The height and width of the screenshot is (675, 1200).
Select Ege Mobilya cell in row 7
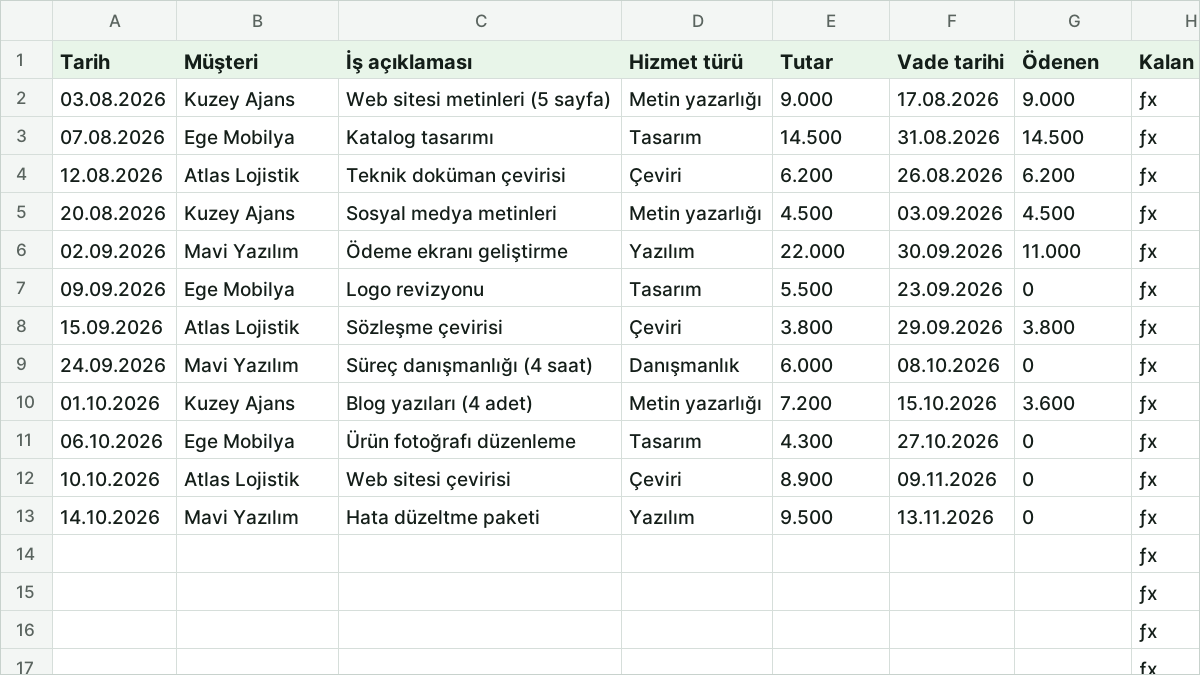[258, 289]
